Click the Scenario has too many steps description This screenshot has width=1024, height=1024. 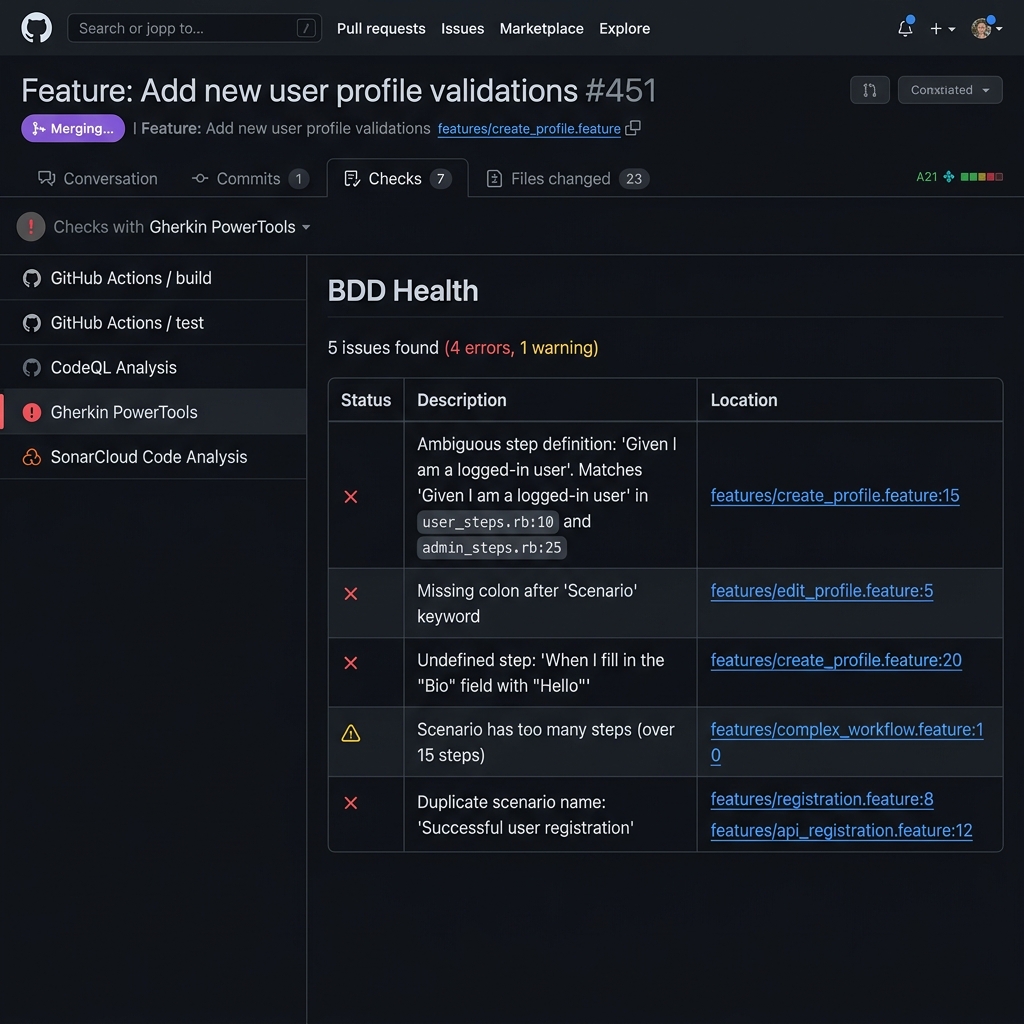[x=546, y=743]
